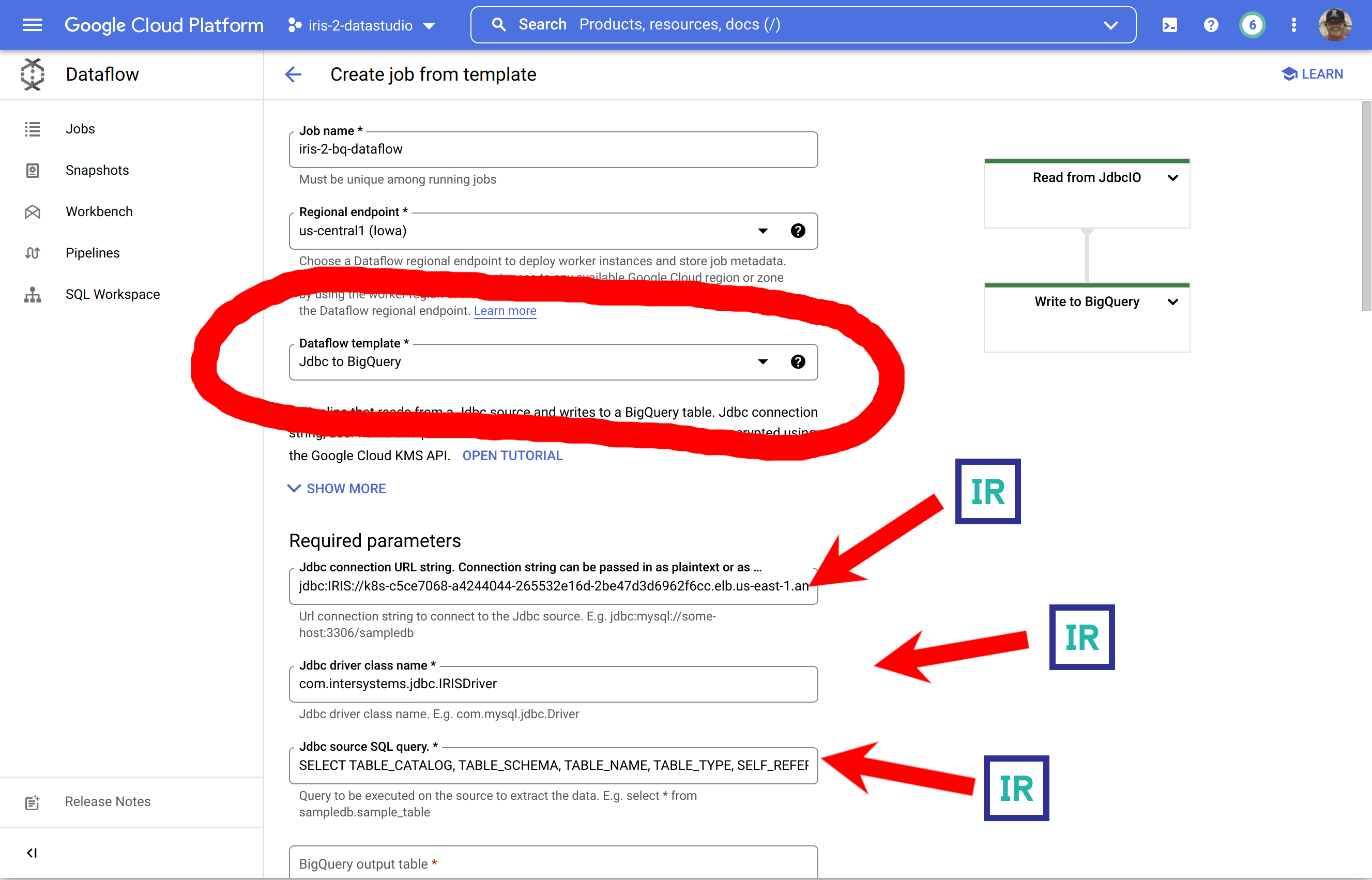Click the back arrow beside Create job
Screen dimensions: 1372x880
click(293, 74)
